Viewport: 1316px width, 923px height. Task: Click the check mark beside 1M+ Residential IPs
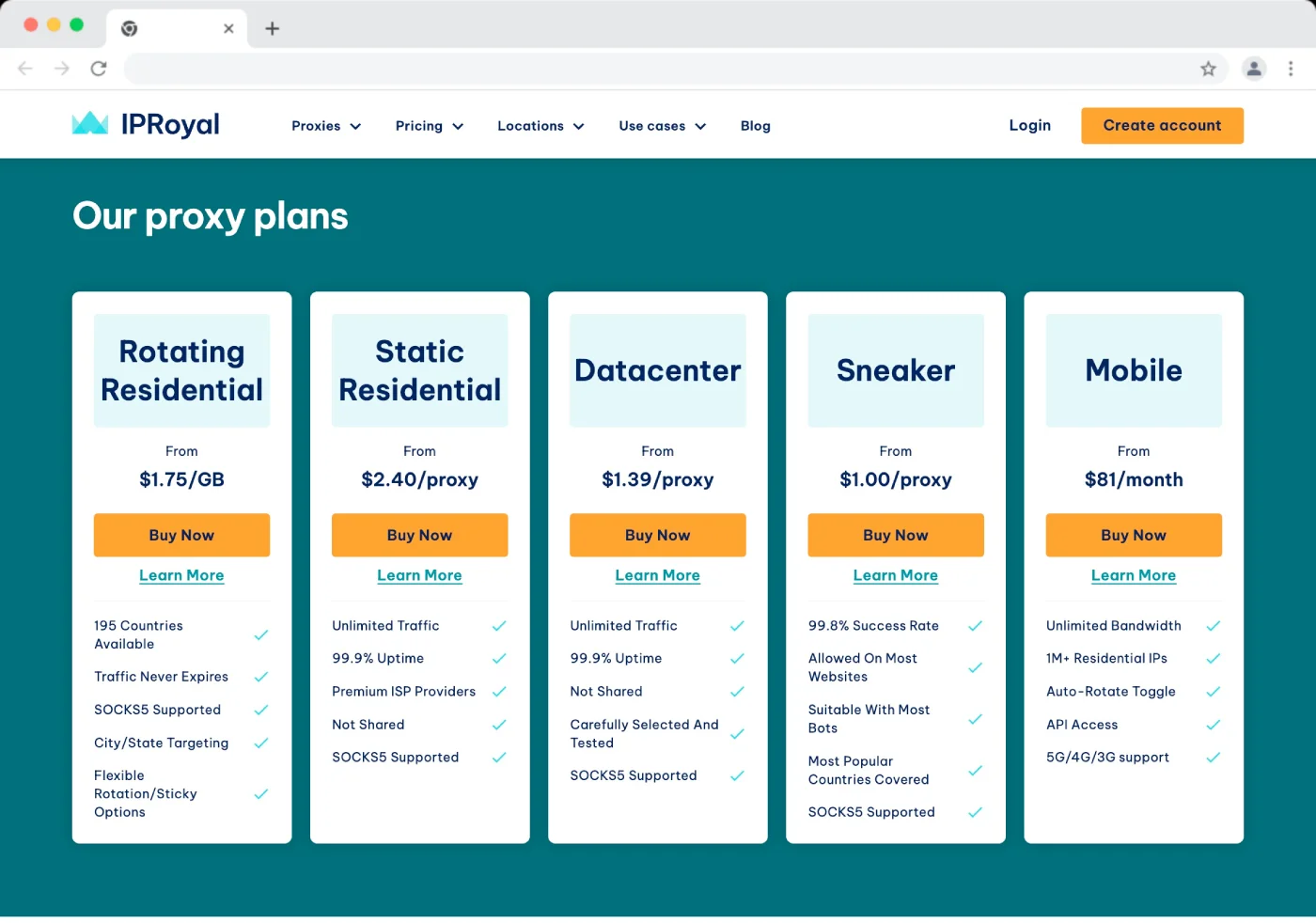tap(1213, 658)
